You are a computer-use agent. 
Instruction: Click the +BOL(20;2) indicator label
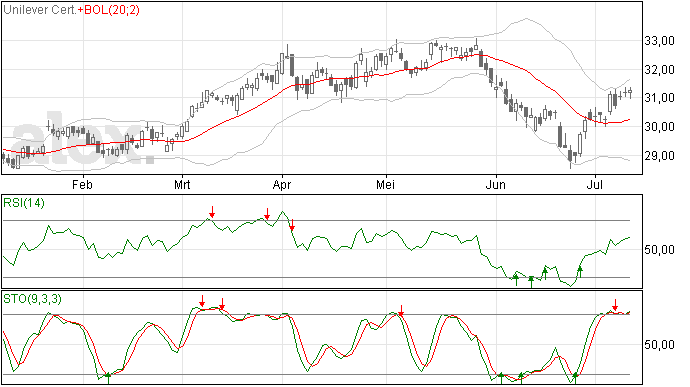[108, 10]
